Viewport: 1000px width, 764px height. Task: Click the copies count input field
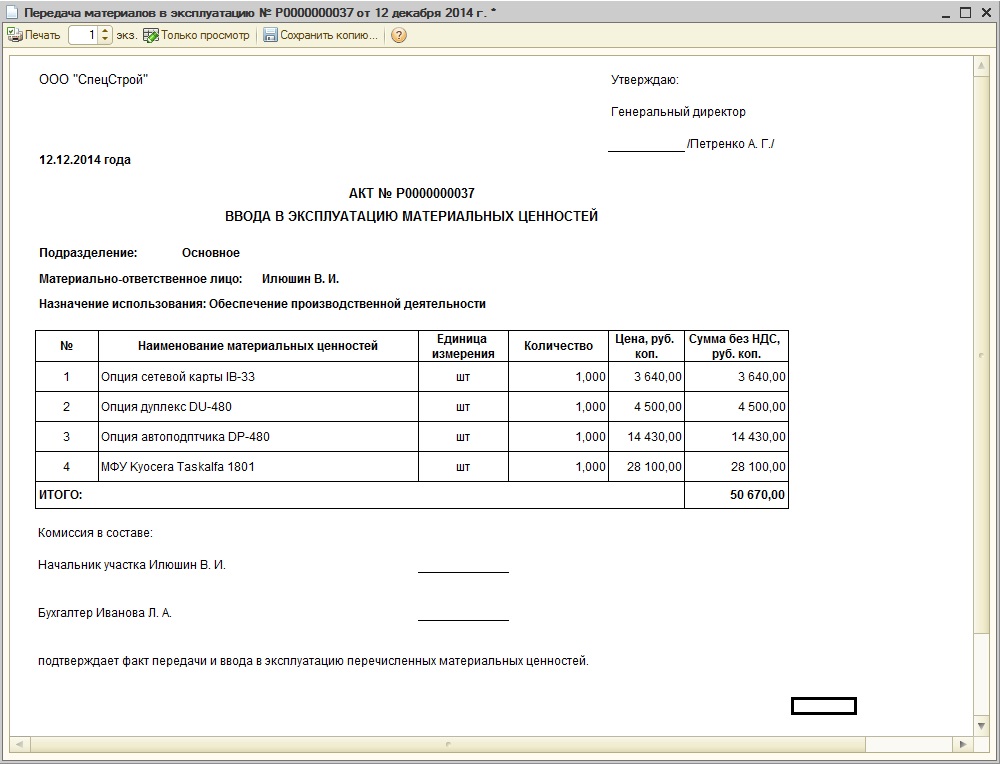pos(84,35)
